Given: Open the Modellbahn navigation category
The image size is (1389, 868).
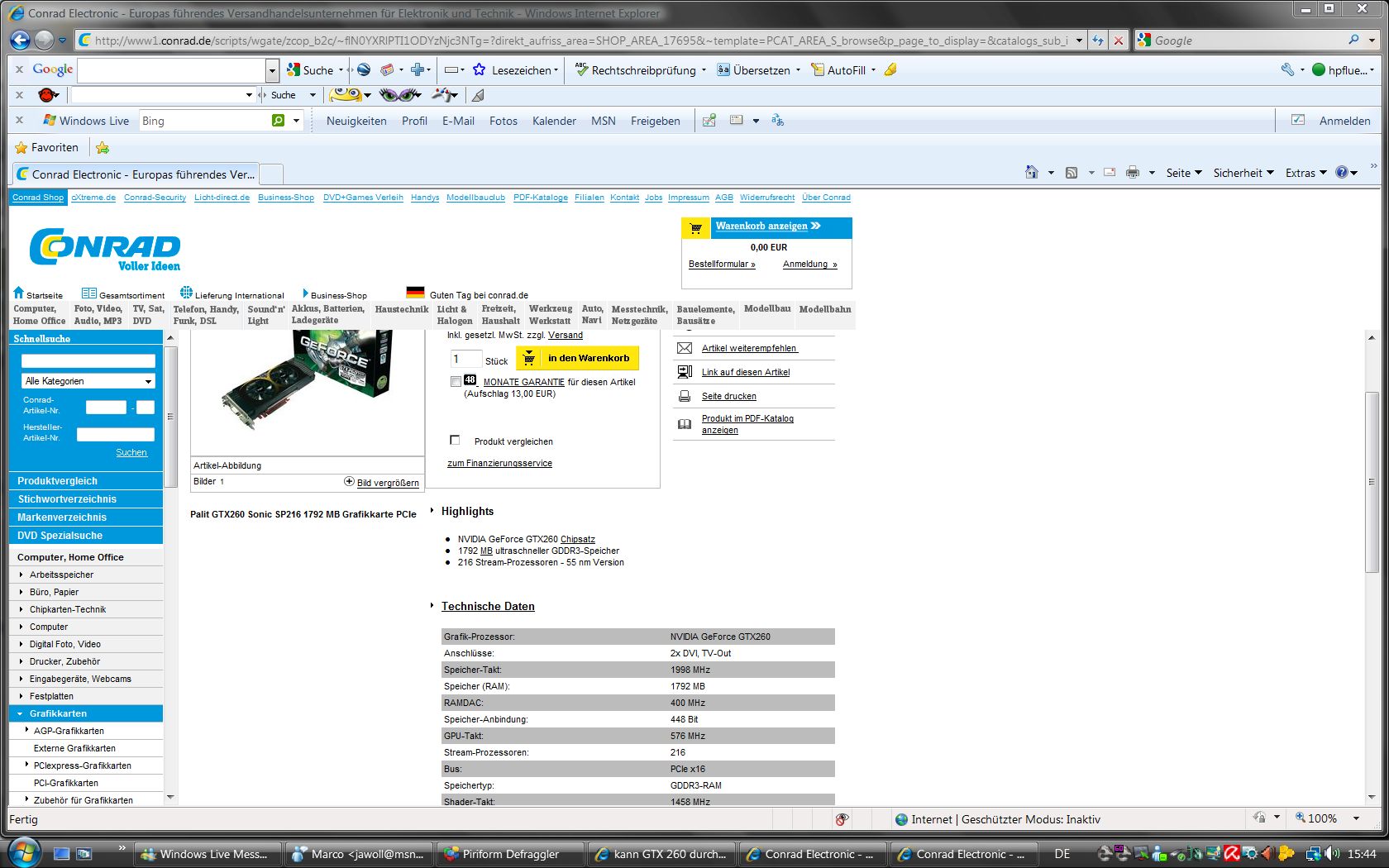Looking at the screenshot, I should pos(825,309).
